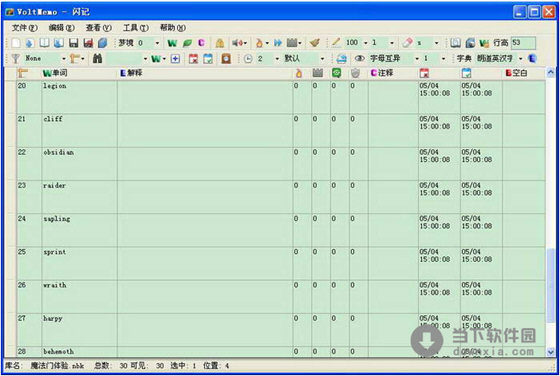Open the 工具(T) menu
The width and height of the screenshot is (560, 376).
[136, 28]
